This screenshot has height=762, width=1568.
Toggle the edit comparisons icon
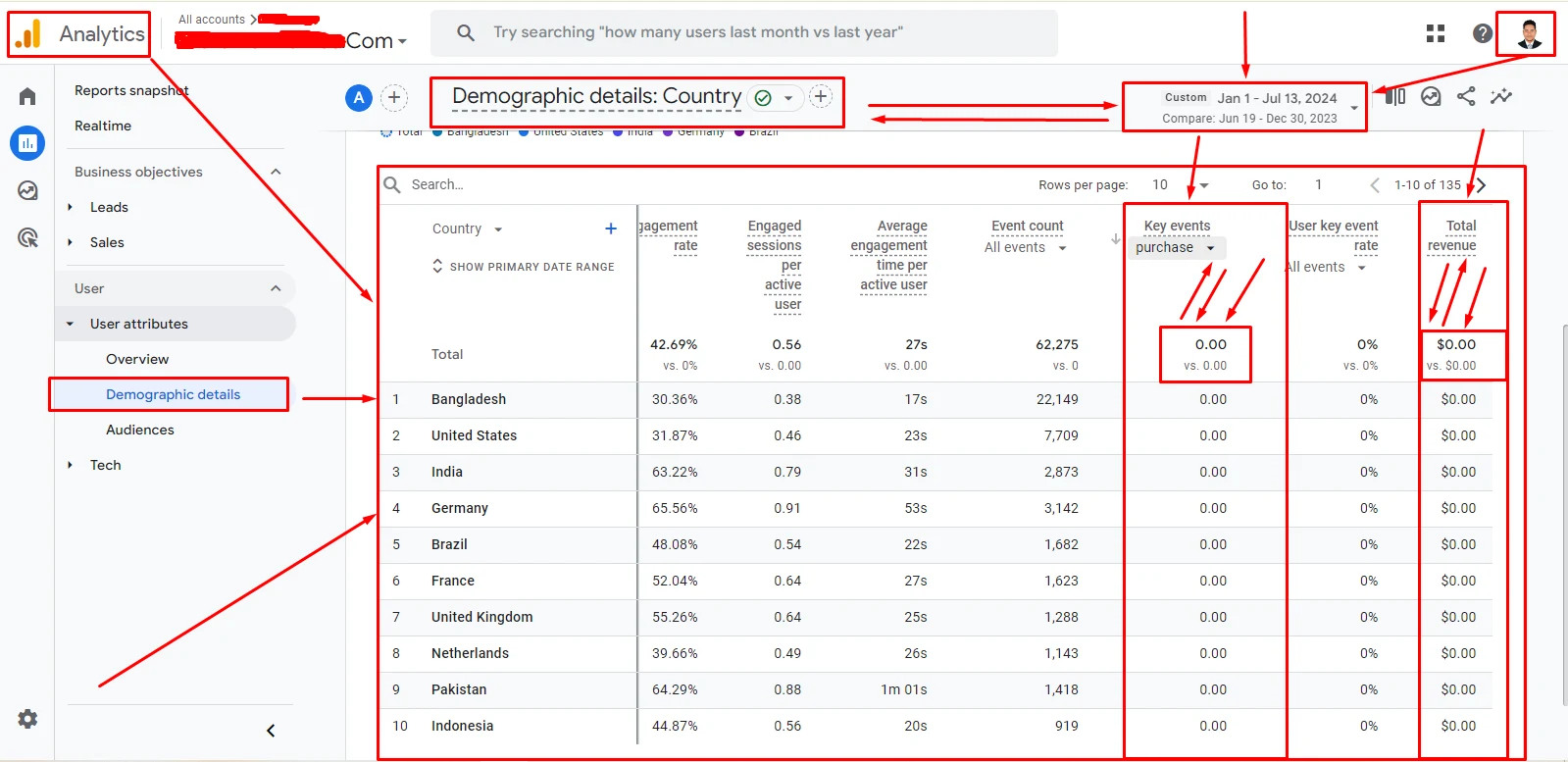[x=1395, y=96]
